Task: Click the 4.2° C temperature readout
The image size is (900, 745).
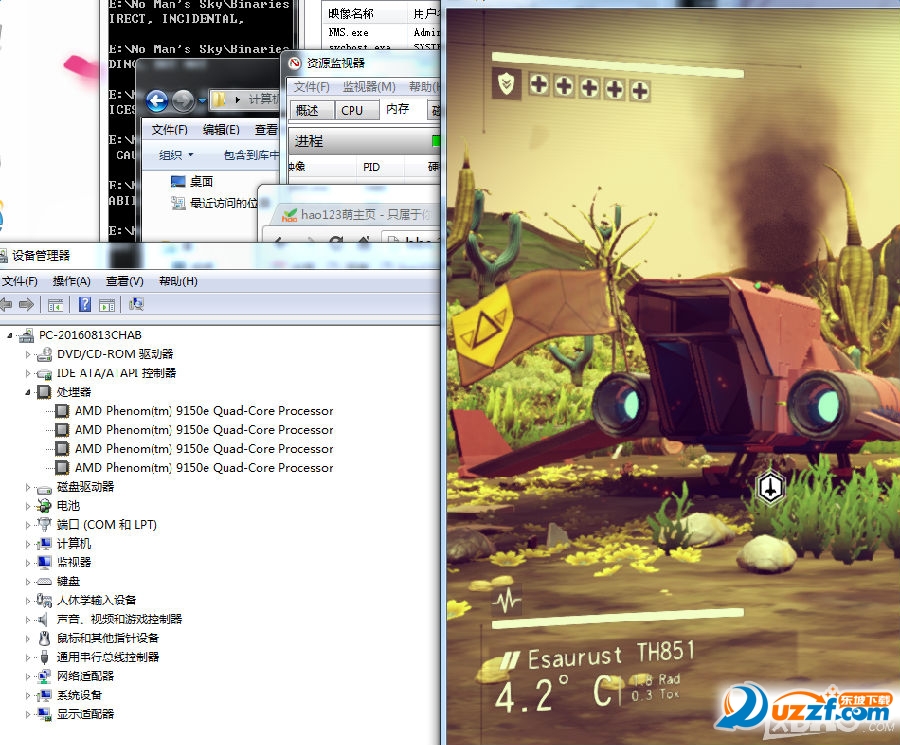Action: pyautogui.click(x=556, y=693)
